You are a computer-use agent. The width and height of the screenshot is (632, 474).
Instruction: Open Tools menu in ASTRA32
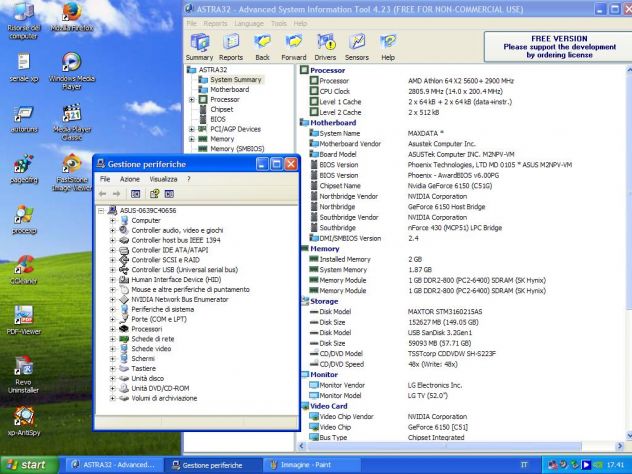(279, 23)
